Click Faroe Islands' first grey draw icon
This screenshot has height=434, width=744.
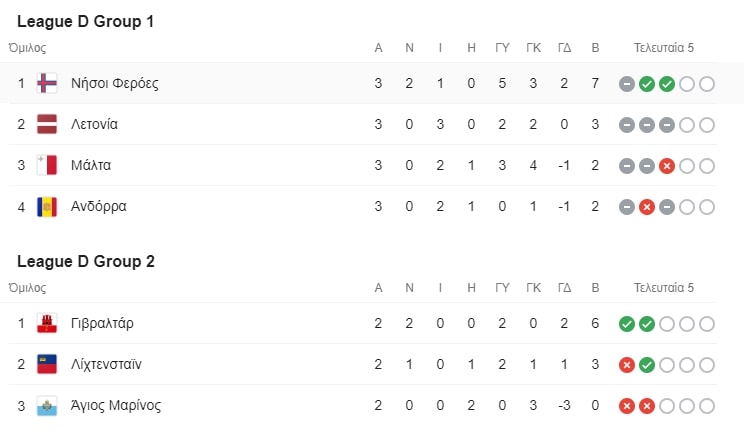[627, 84]
